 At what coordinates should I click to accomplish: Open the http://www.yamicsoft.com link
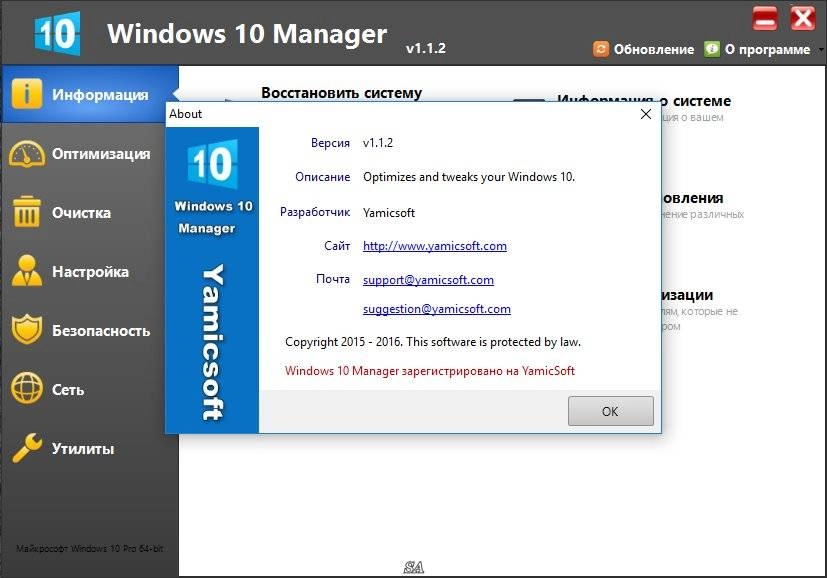pos(435,246)
